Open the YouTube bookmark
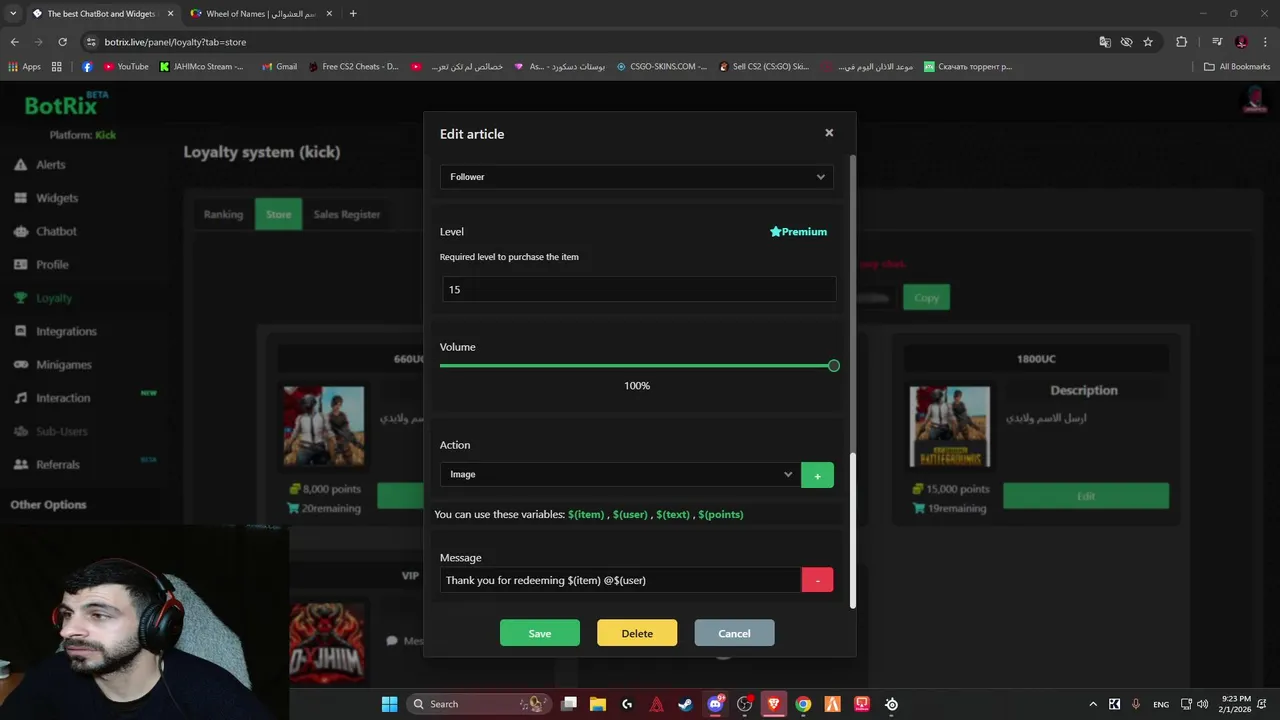 tap(125, 67)
